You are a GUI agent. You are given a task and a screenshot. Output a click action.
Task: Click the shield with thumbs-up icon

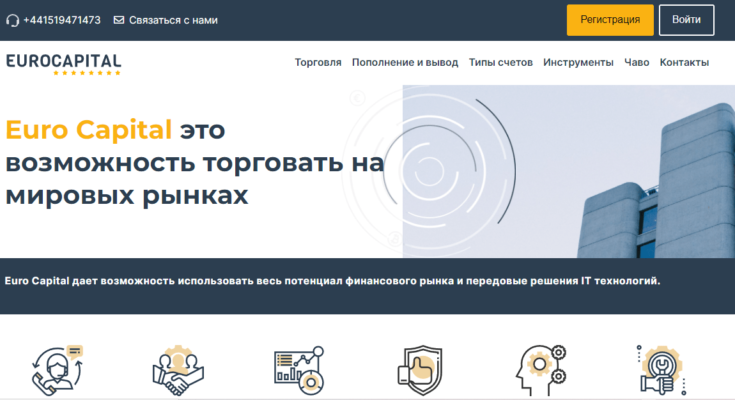[x=420, y=370]
